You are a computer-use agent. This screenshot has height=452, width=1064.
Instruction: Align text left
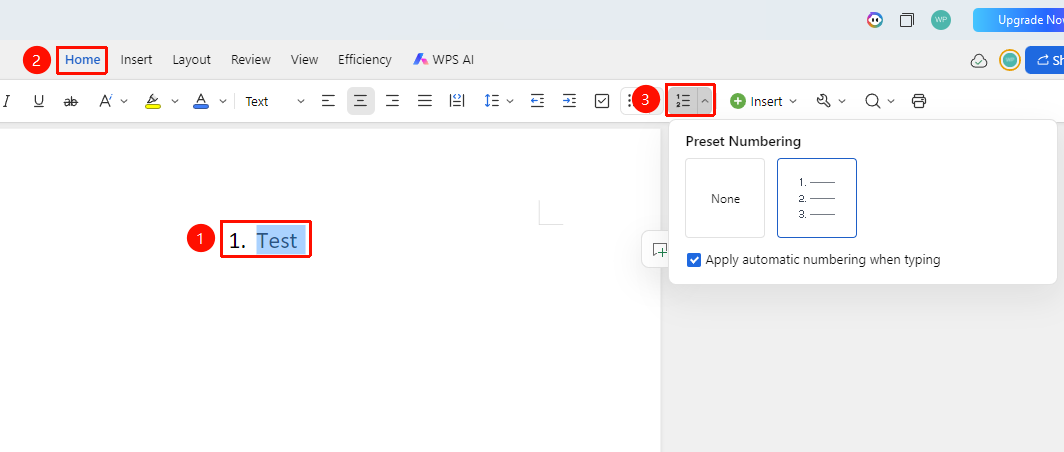point(328,101)
